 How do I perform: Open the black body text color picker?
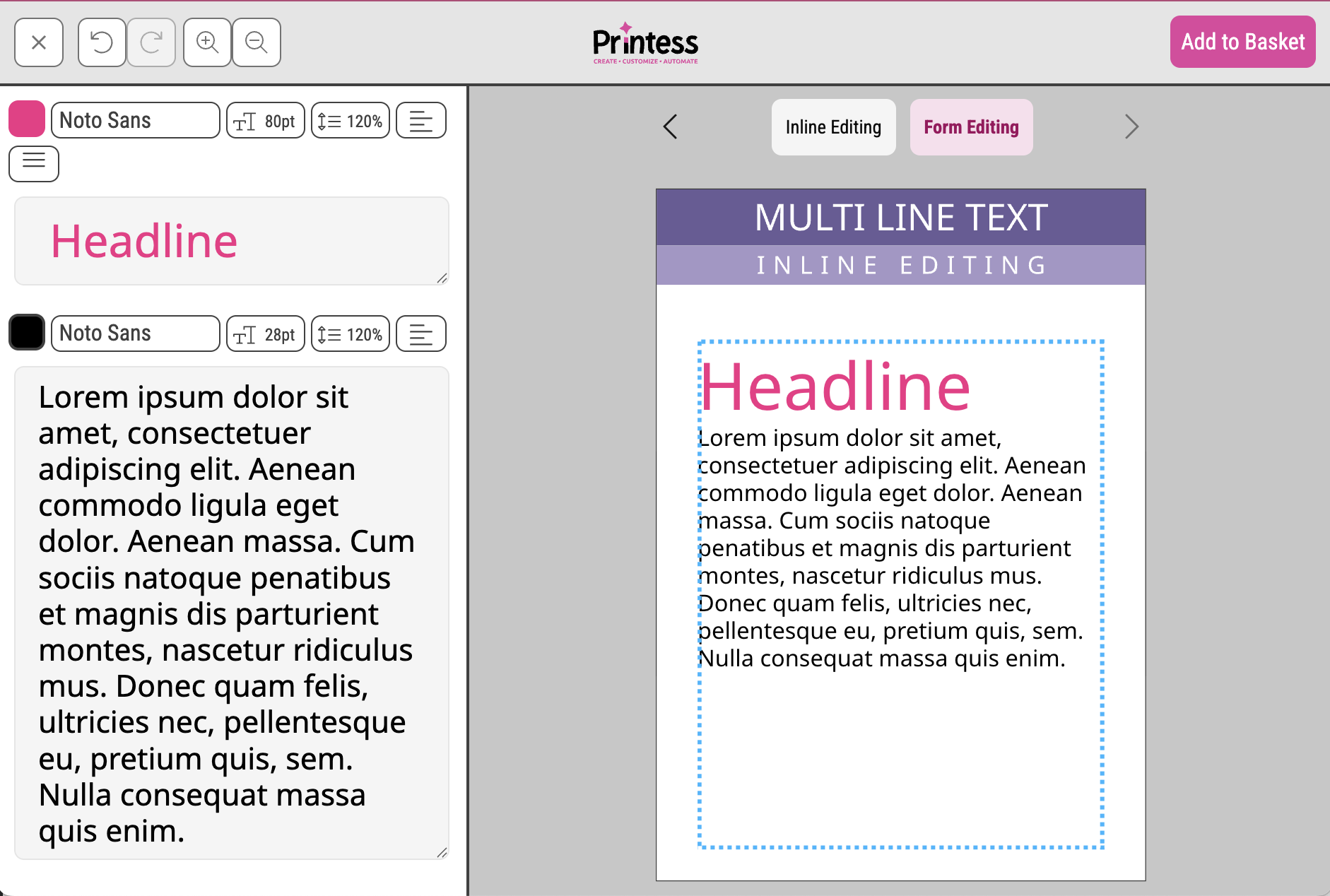[27, 332]
